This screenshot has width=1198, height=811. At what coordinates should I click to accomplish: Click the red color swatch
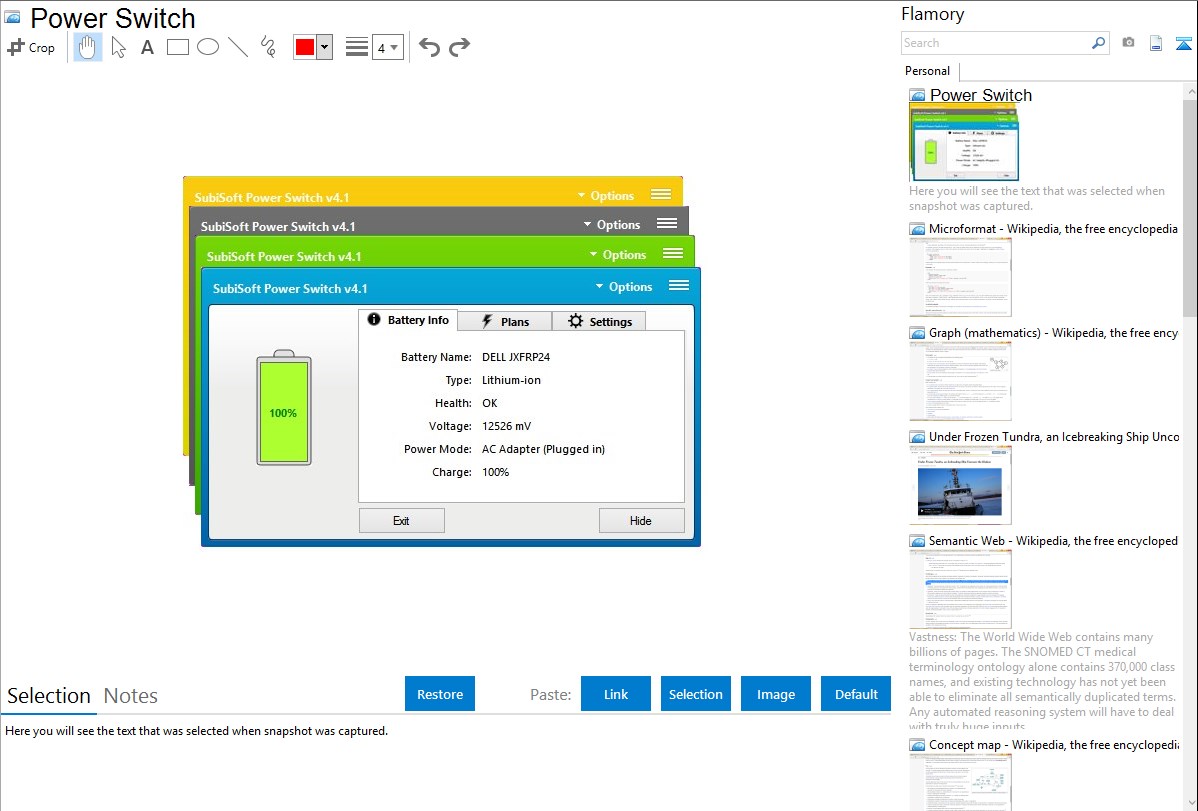(305, 47)
